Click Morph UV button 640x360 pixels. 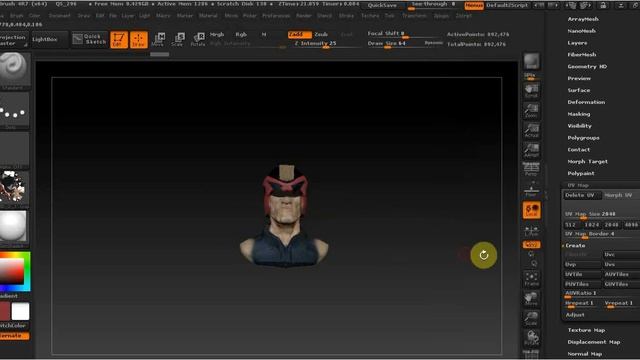point(621,195)
